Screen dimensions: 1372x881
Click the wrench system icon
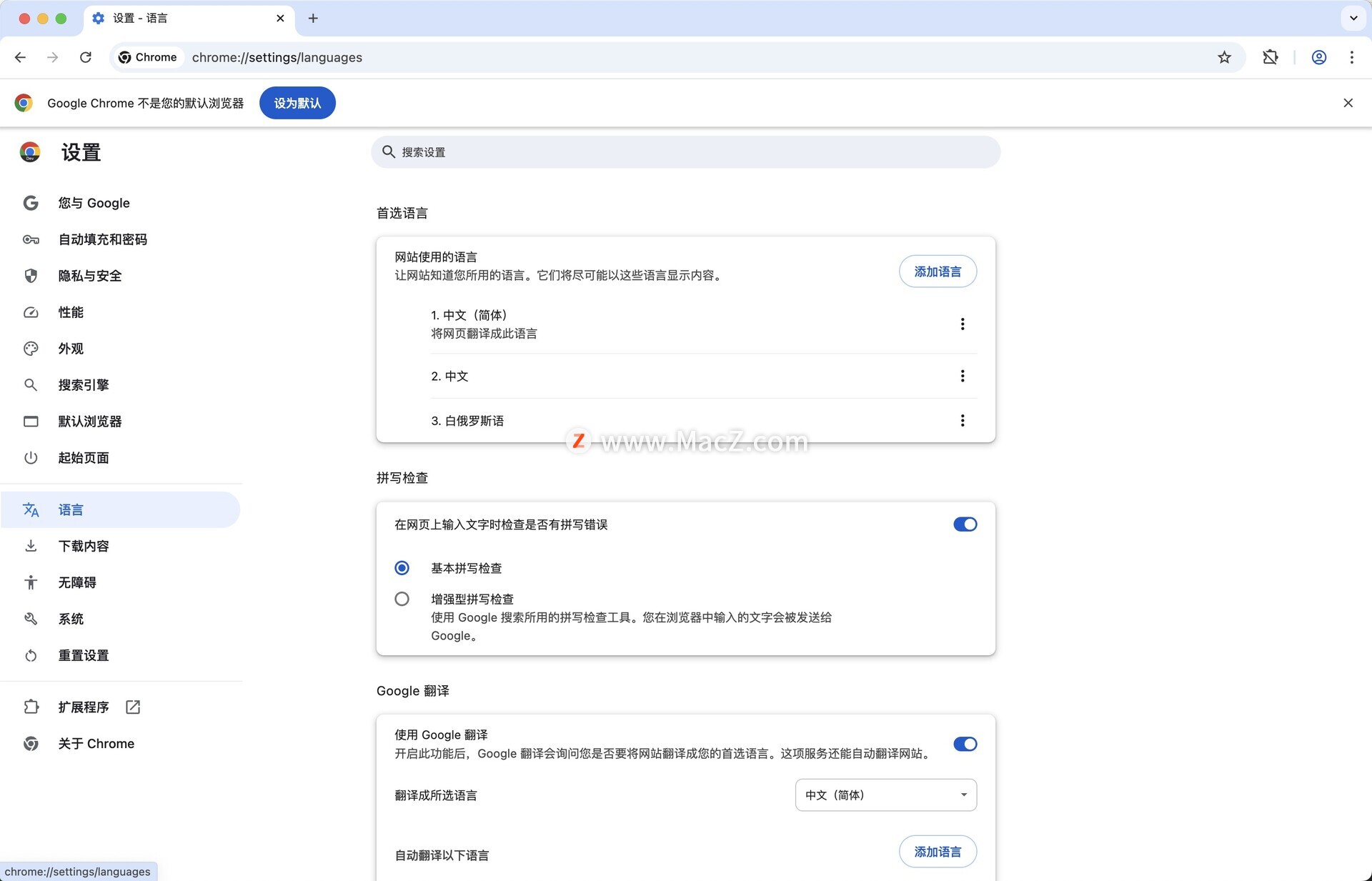coord(31,619)
